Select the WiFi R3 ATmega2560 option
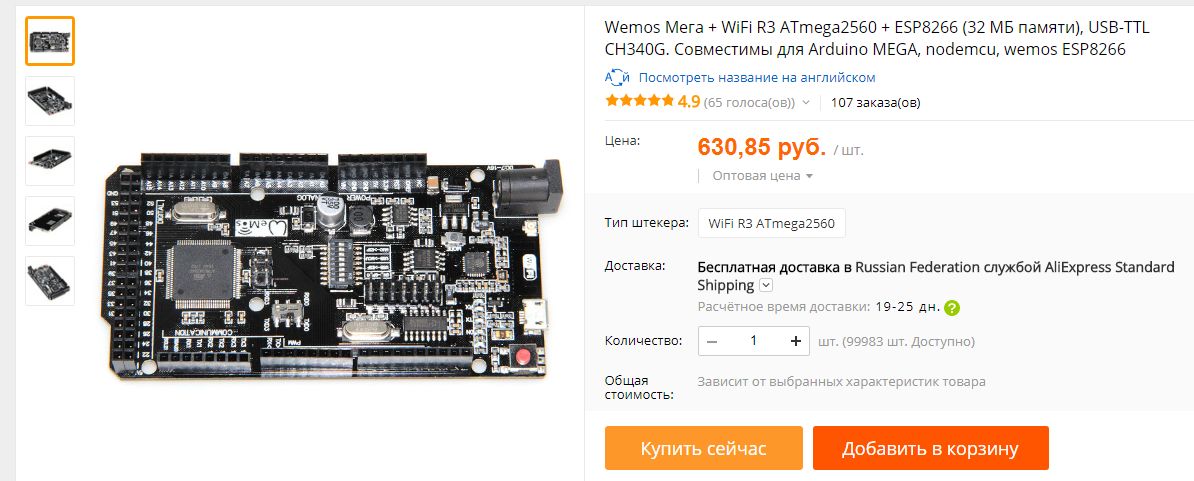This screenshot has width=1194, height=481. point(771,223)
